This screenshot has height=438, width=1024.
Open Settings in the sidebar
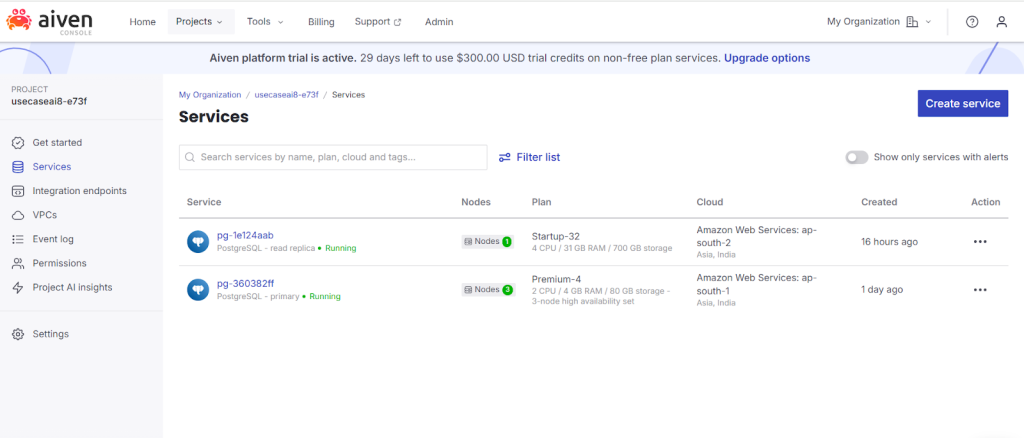click(50, 334)
